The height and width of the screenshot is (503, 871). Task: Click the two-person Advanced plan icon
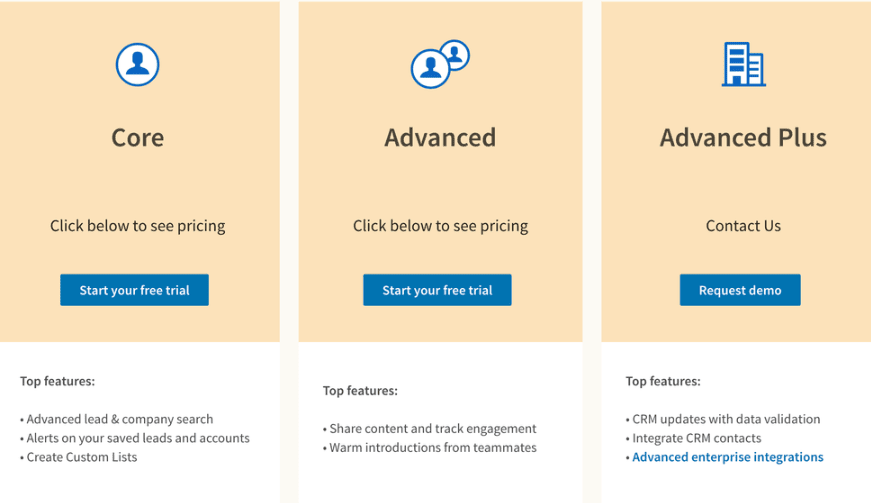[440, 64]
